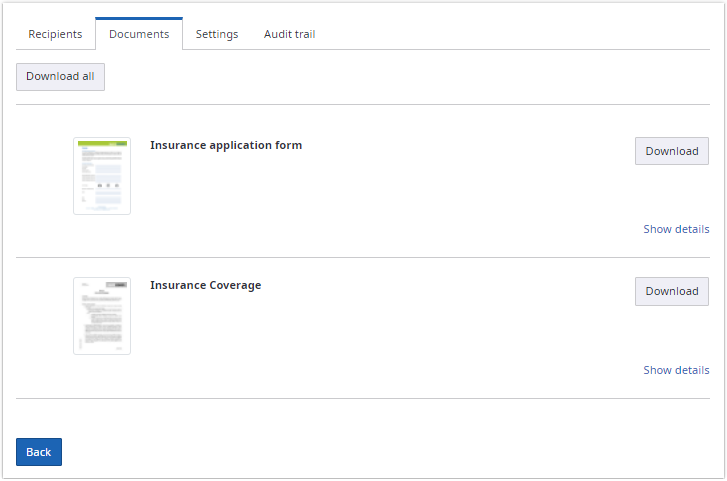Viewport: 727px width, 481px height.
Task: Show details for Insurance application form
Action: click(676, 229)
